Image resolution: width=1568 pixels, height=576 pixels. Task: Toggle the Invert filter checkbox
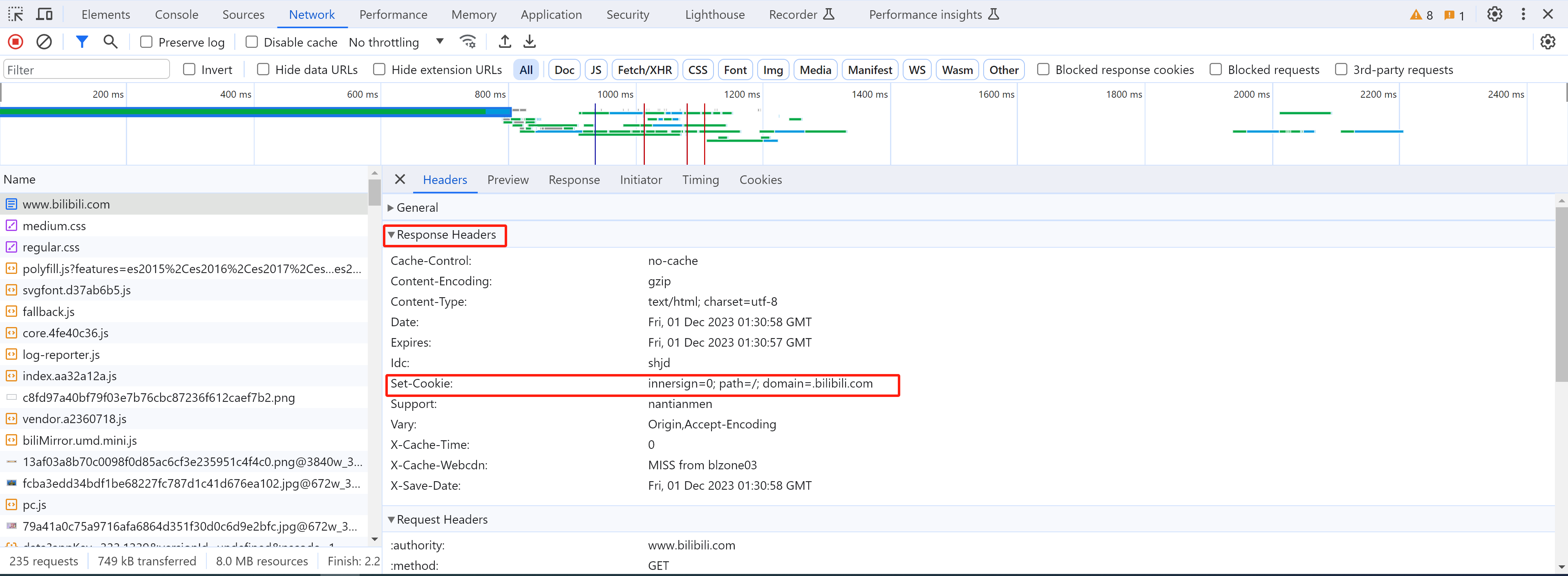189,69
